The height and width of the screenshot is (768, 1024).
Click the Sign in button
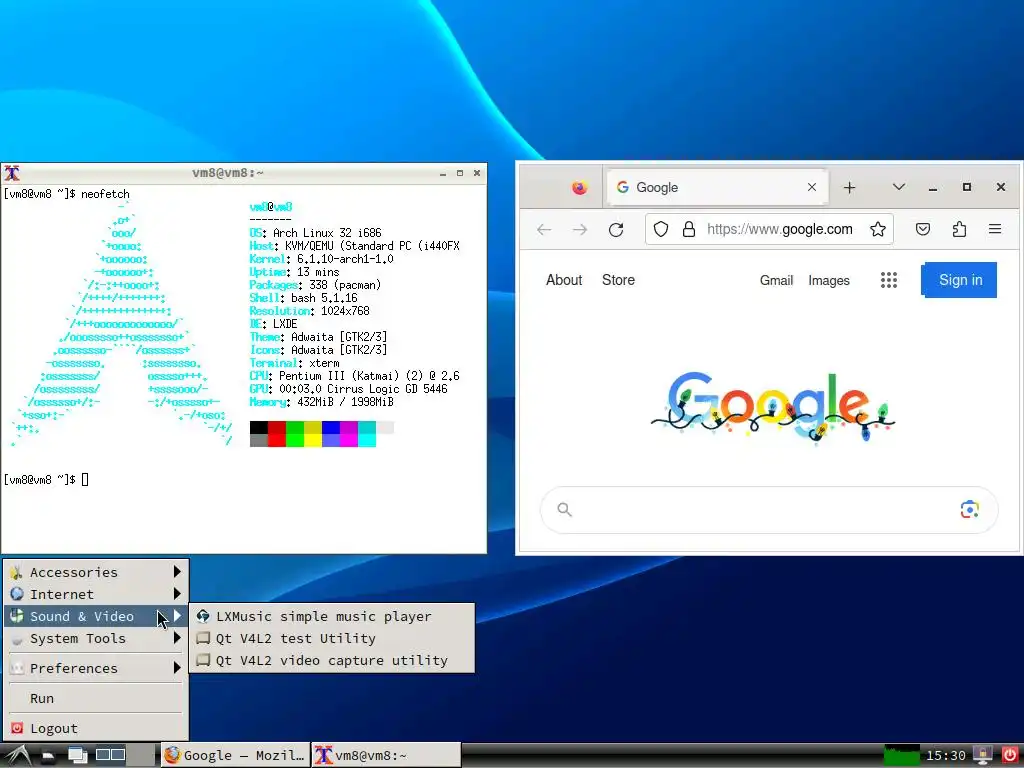tap(959, 280)
